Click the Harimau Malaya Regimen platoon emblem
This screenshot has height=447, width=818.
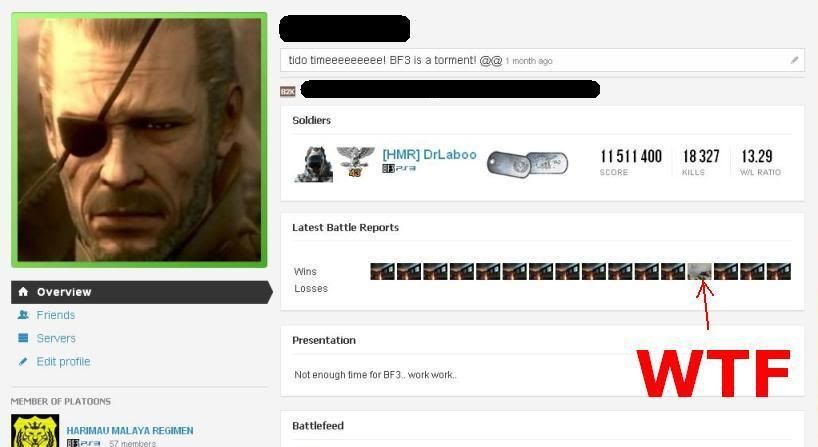pos(35,431)
